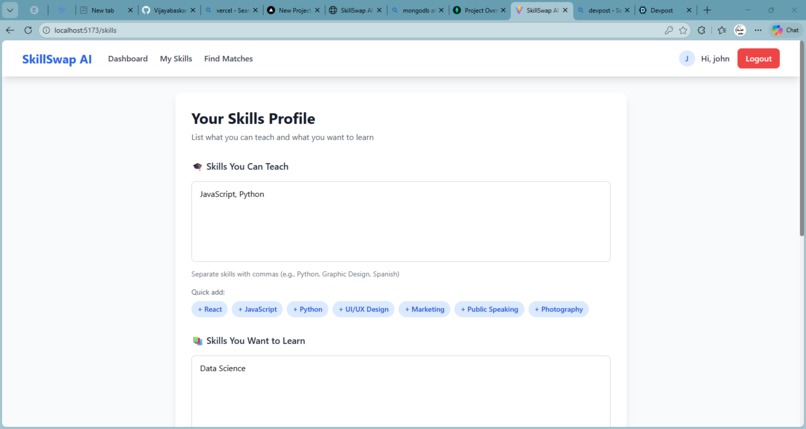Add a new browser tab with plus icon
The height and width of the screenshot is (429, 806).
coord(707,10)
